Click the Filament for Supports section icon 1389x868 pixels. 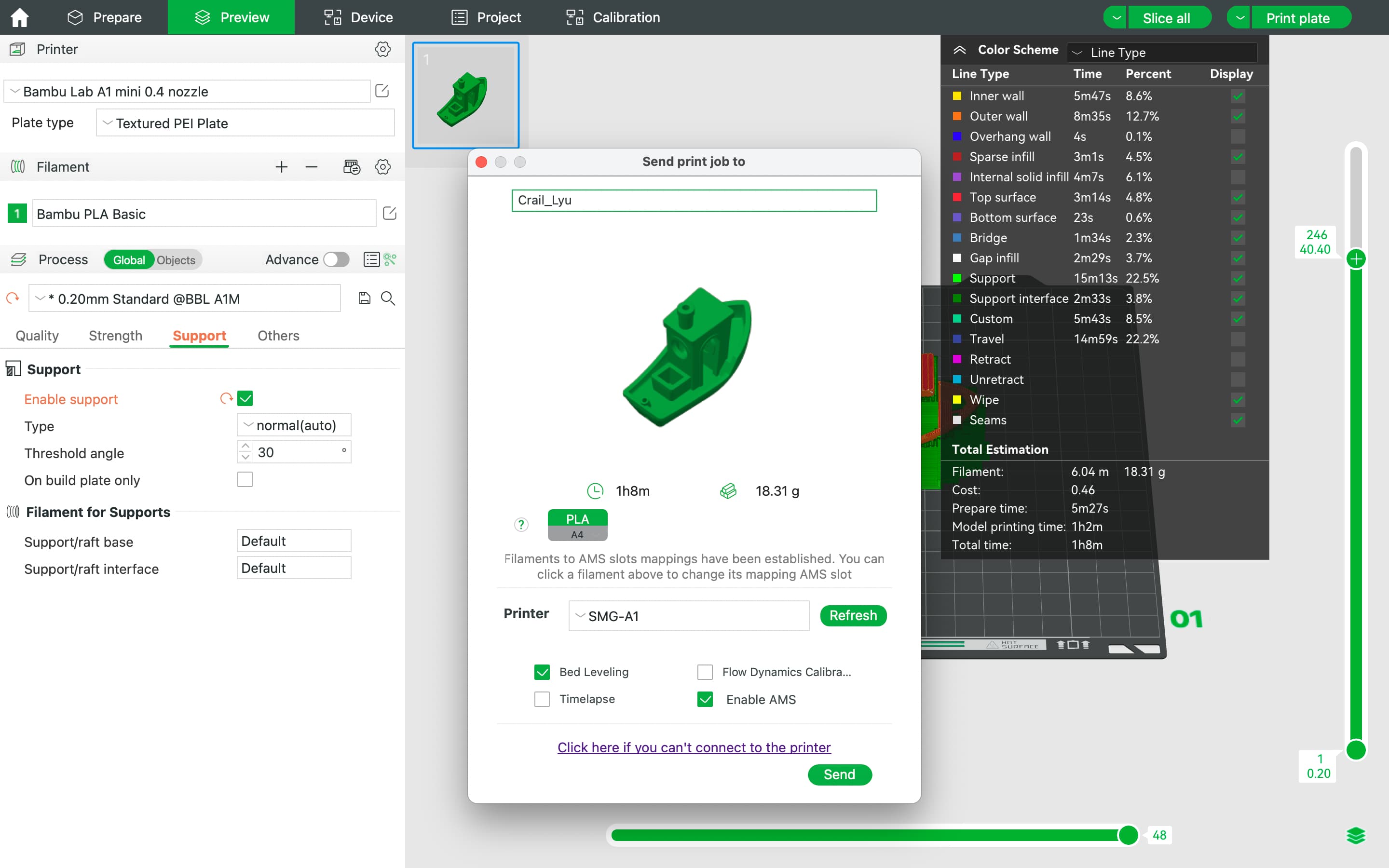point(13,512)
